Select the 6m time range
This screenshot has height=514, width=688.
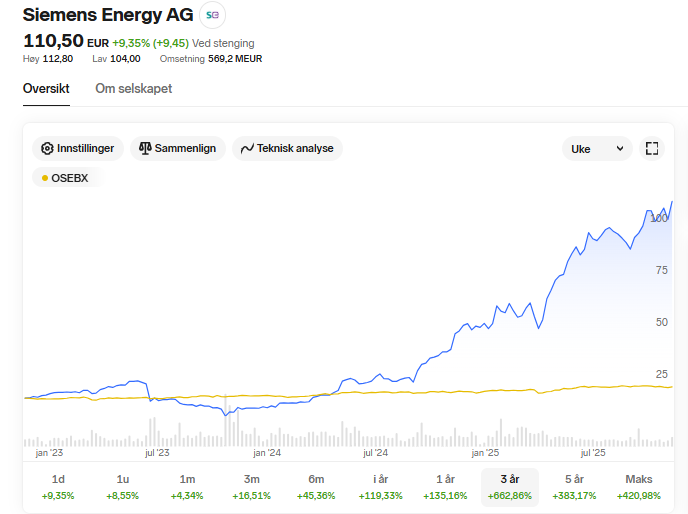[316, 487]
